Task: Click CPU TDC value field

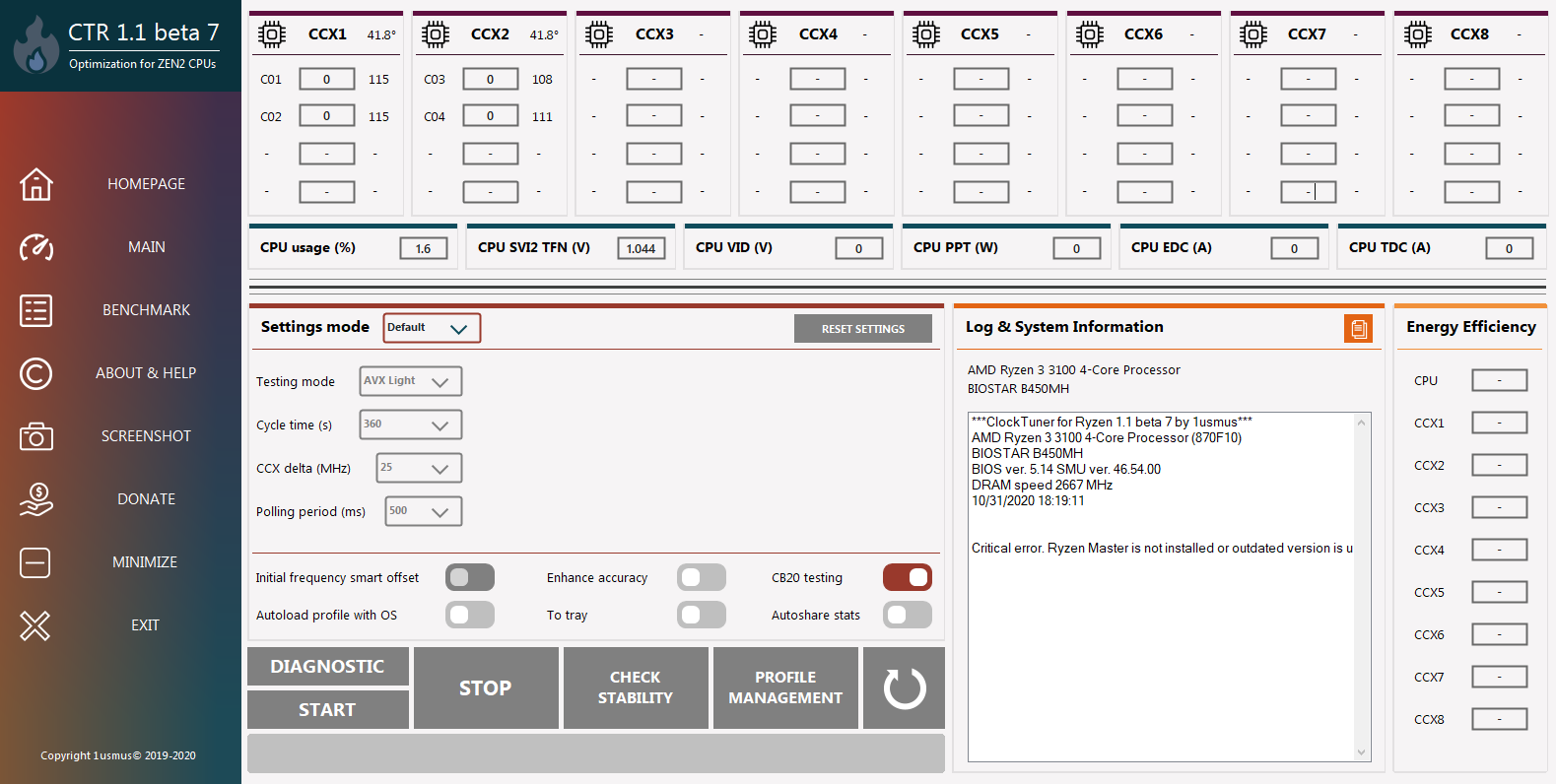Action: point(1510,248)
